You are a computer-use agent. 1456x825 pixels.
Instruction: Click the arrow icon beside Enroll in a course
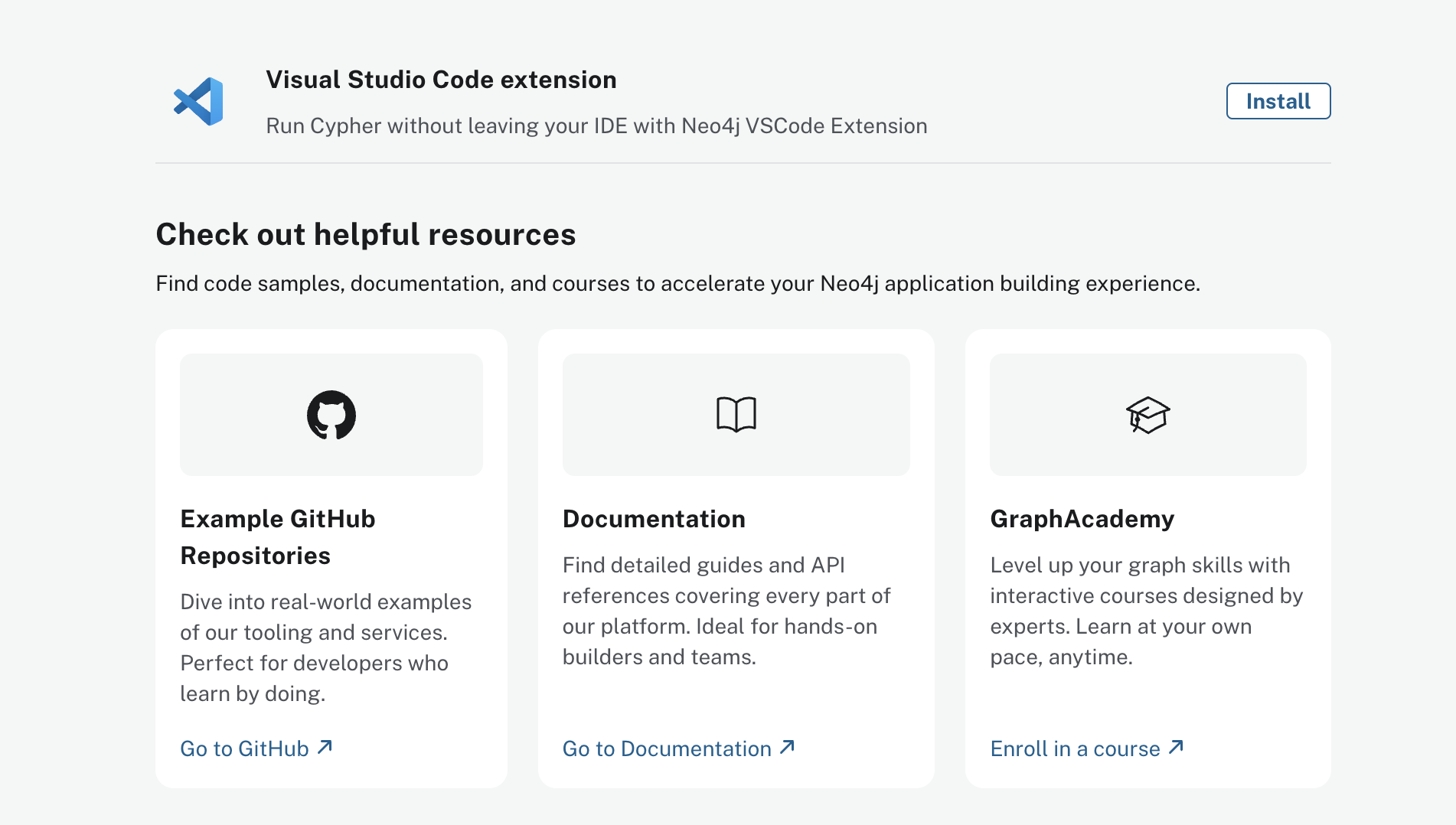[1177, 747]
